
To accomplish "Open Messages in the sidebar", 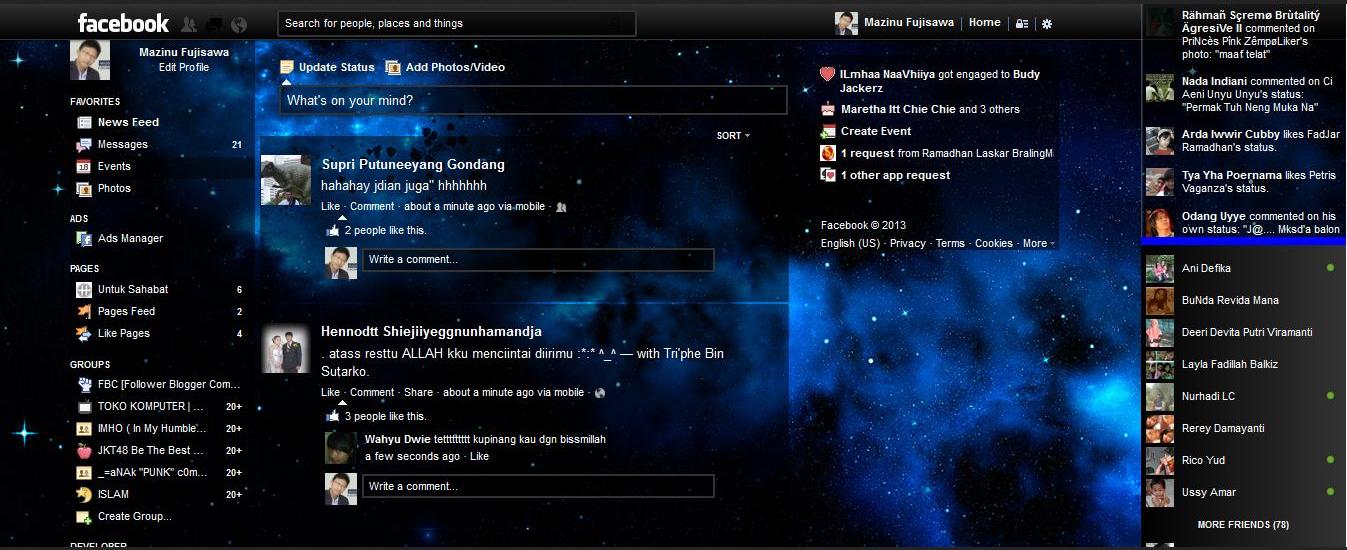I will pos(122,144).
